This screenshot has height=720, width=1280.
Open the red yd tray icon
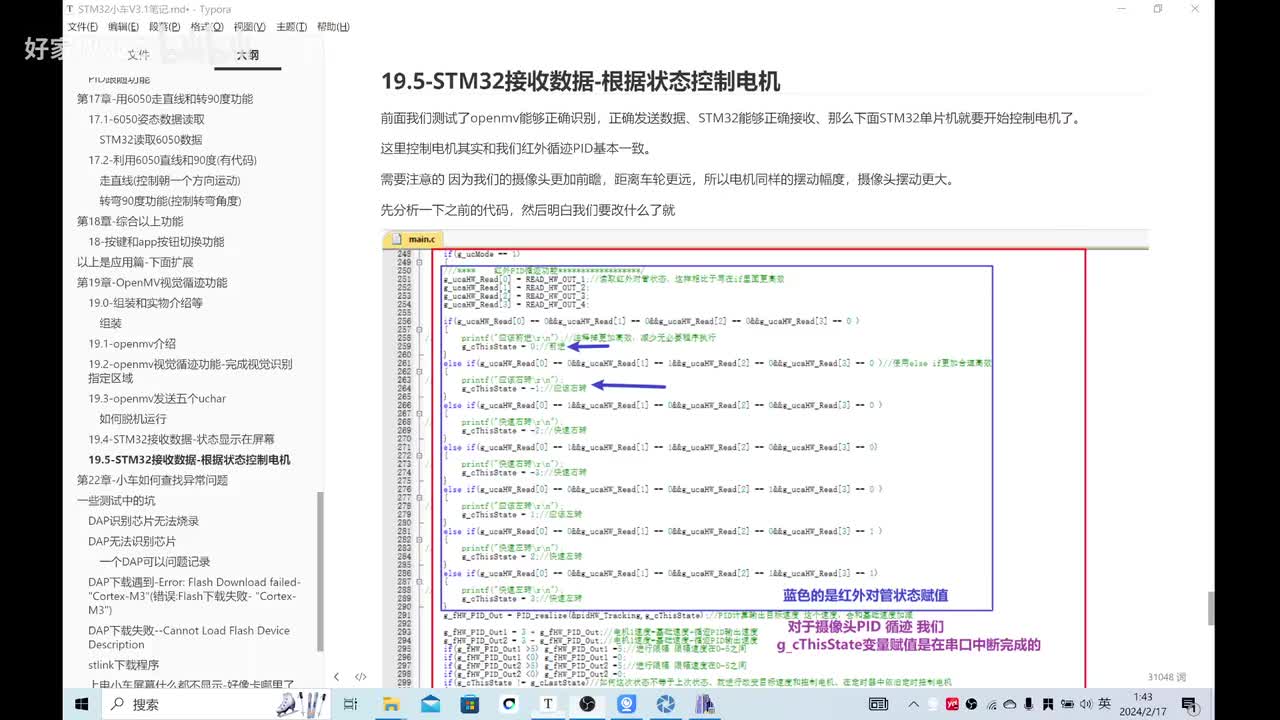(951, 704)
